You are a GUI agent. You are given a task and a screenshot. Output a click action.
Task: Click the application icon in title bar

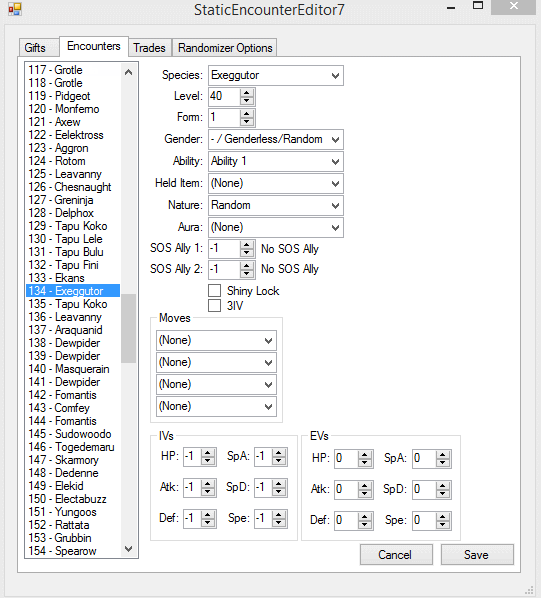(14, 9)
